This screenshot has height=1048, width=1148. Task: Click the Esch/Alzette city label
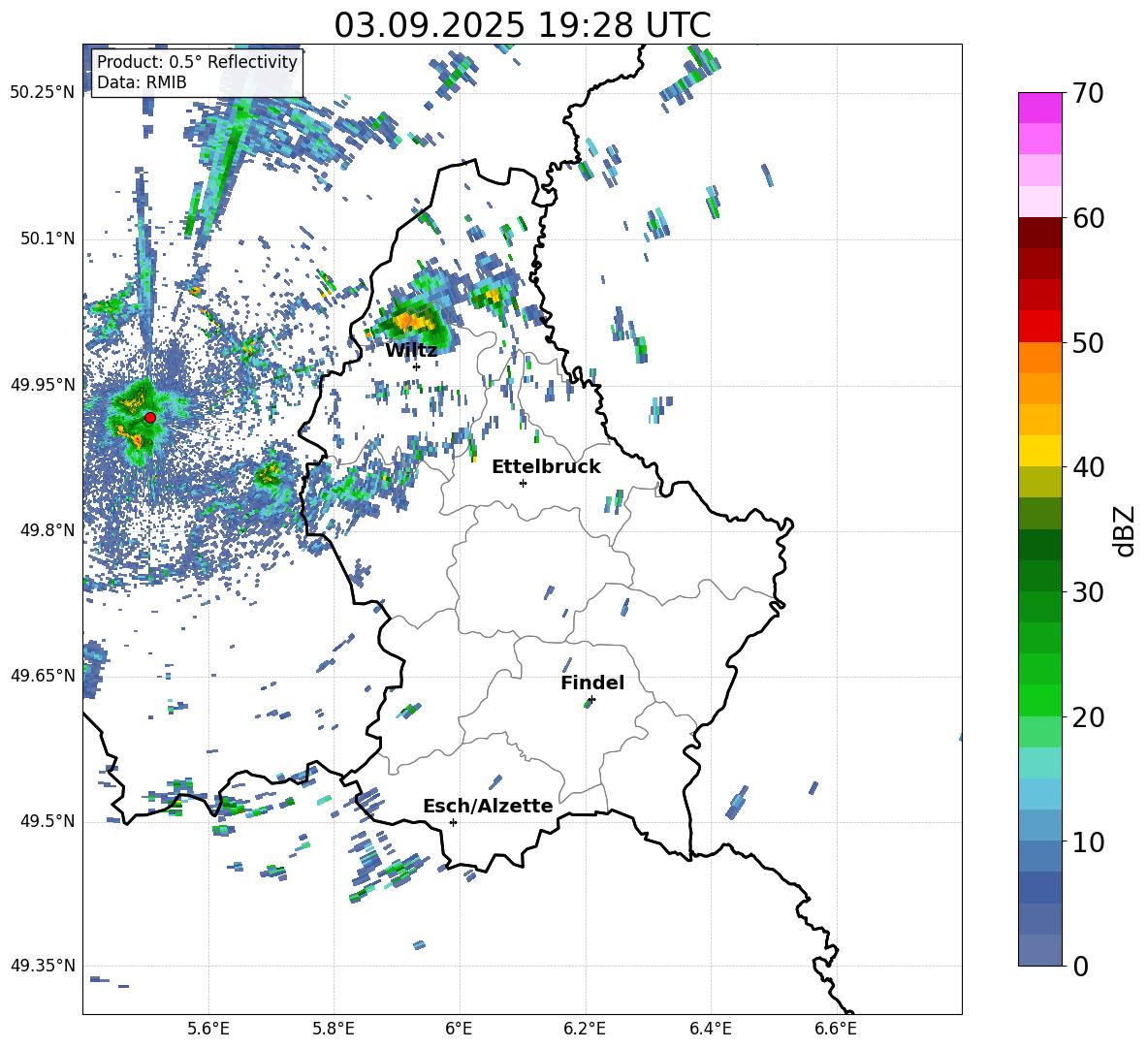point(488,806)
